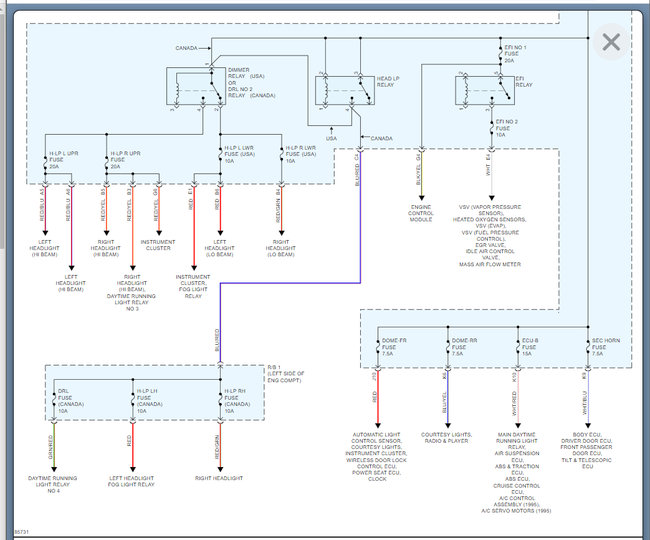Click the 'H-LP R UPR FUSE 20A' label

125,160
